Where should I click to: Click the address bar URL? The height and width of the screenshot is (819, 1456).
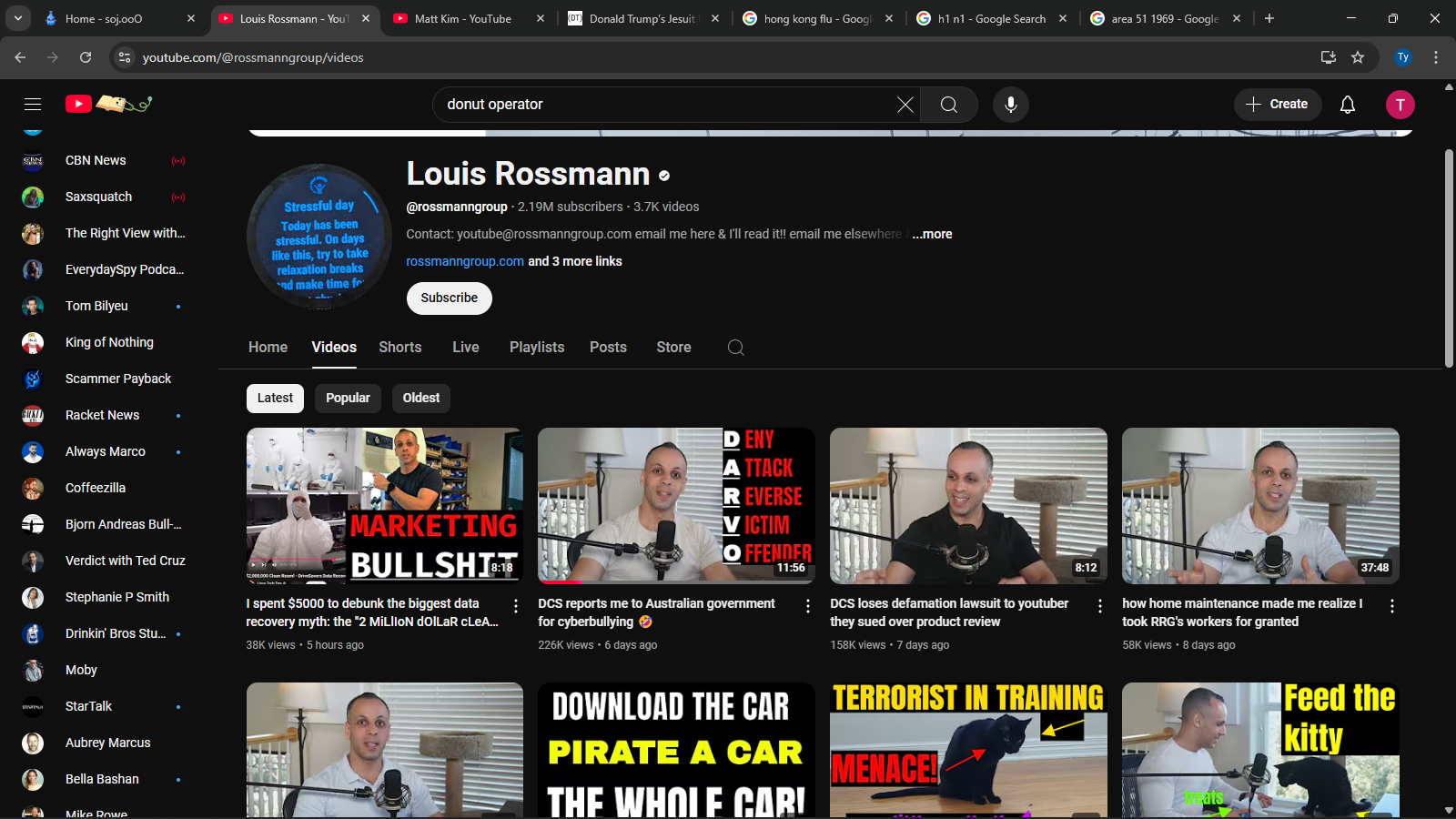click(x=253, y=57)
